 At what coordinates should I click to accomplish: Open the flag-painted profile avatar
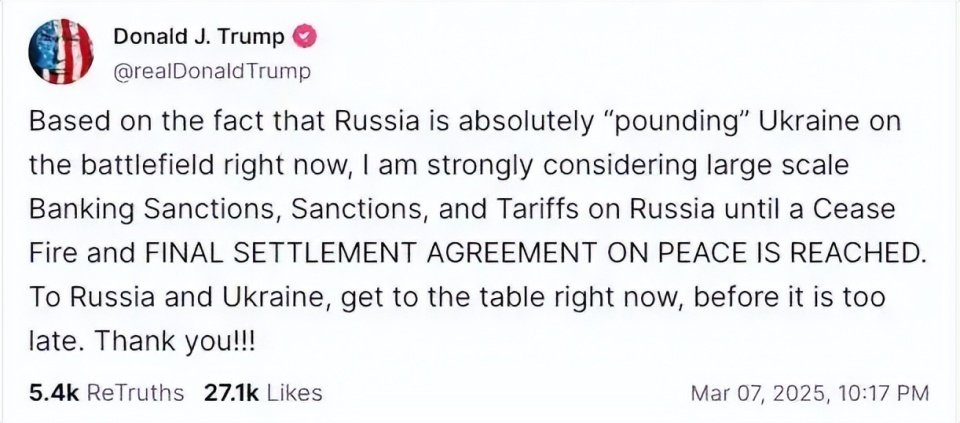click(x=61, y=51)
